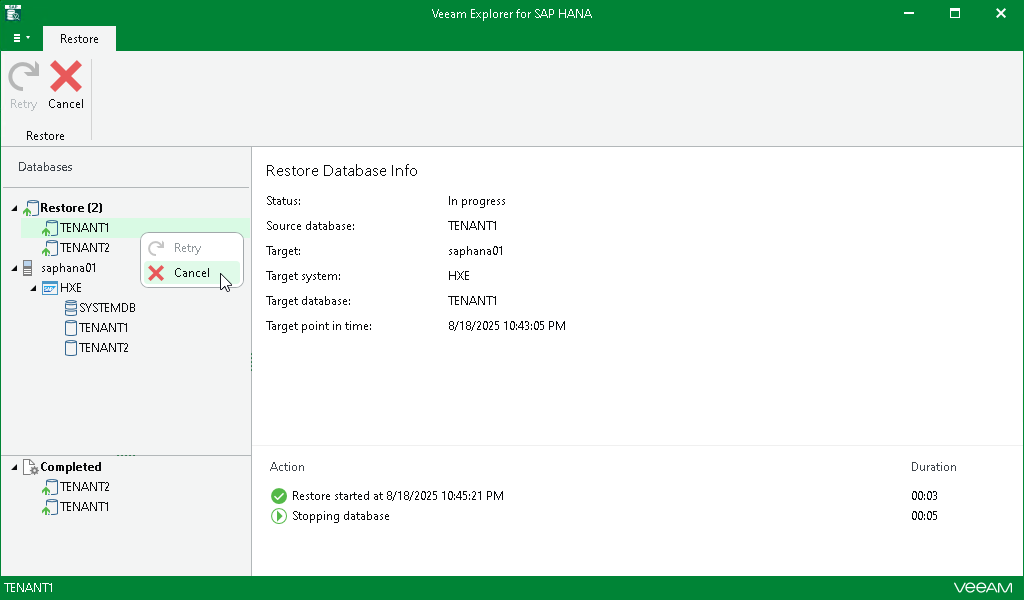The width and height of the screenshot is (1024, 600).
Task: Click the 'In progress' status value
Action: pyautogui.click(x=477, y=201)
